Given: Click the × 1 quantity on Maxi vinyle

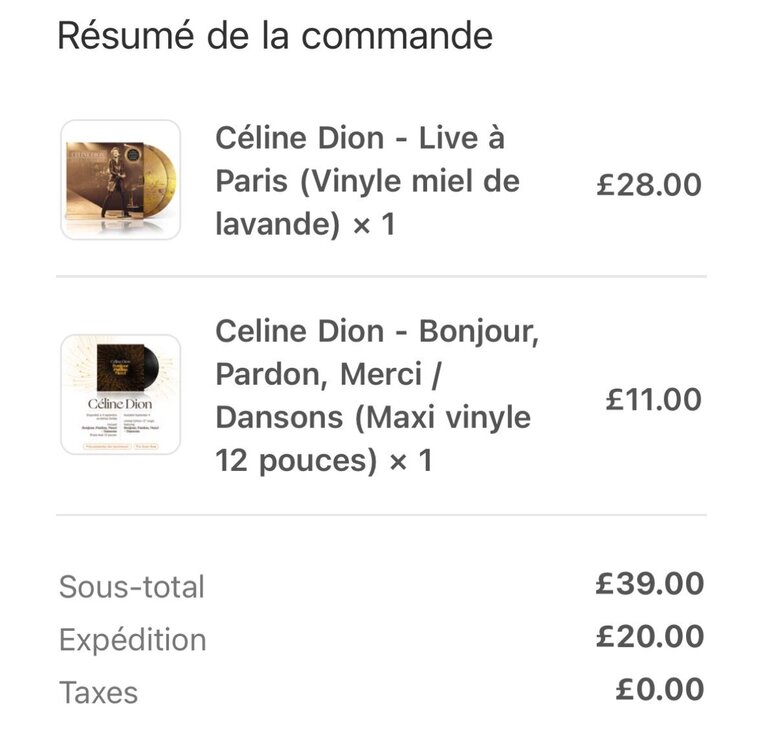Looking at the screenshot, I should click(x=411, y=460).
